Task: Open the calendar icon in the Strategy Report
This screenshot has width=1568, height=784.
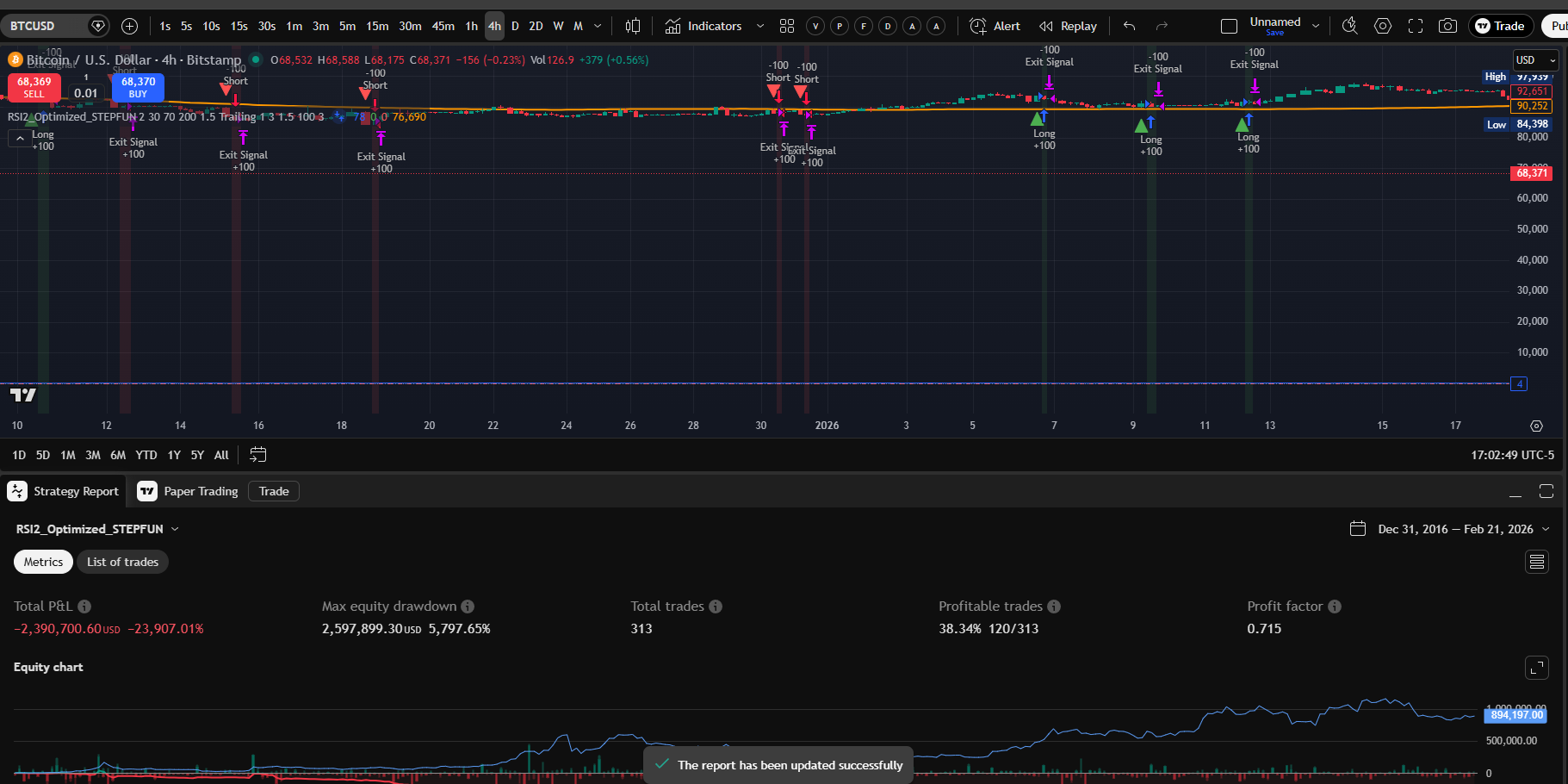Action: click(1359, 528)
